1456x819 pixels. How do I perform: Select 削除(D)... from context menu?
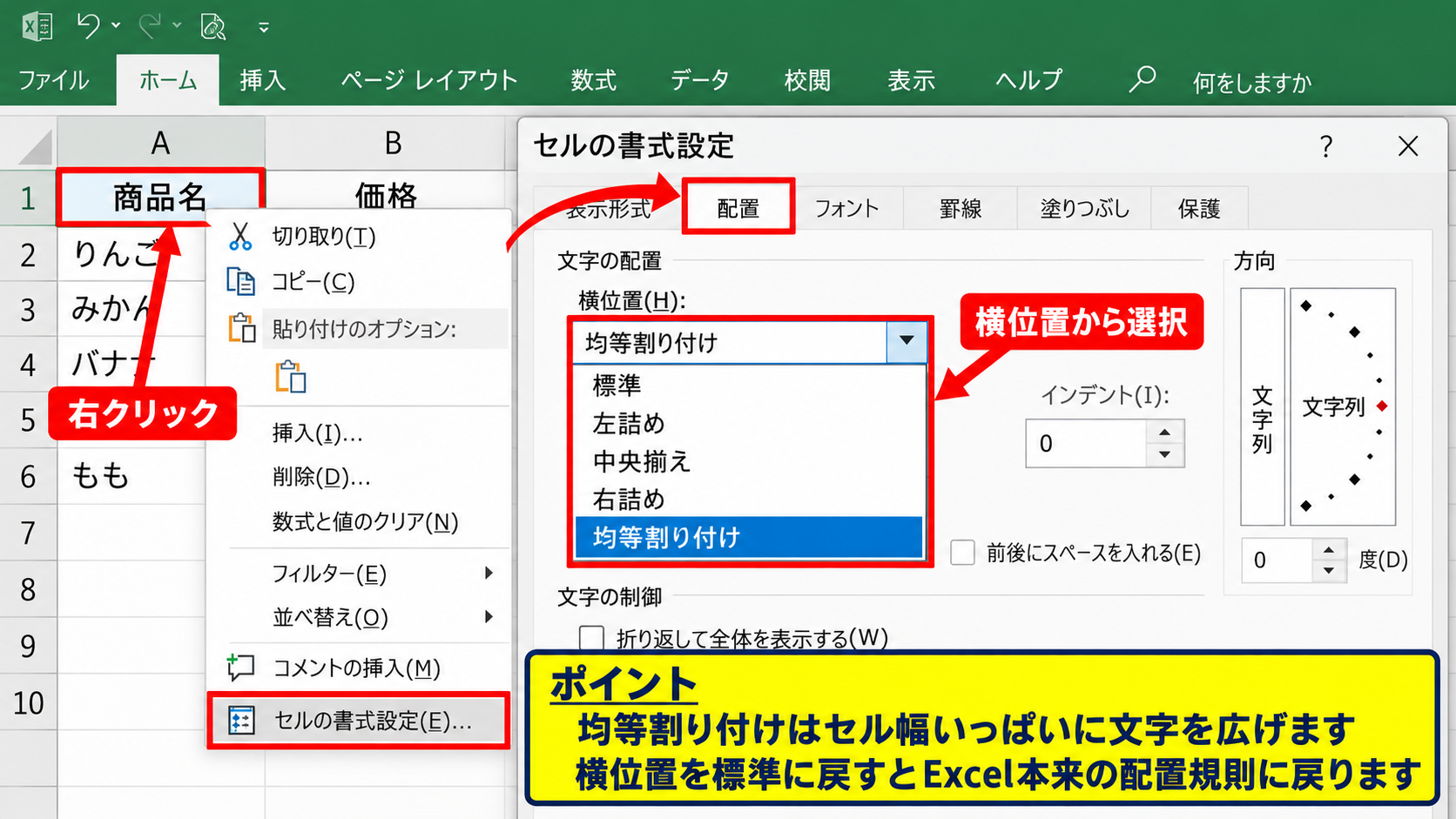tap(321, 476)
